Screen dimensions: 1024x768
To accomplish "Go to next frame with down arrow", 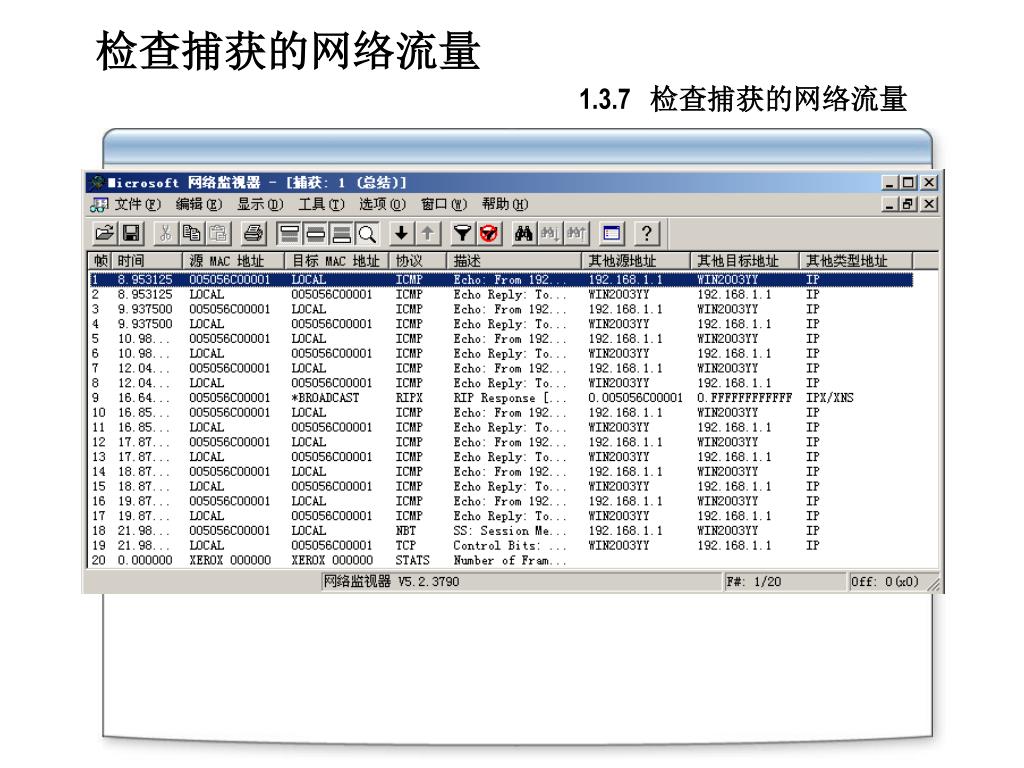I will [x=402, y=233].
